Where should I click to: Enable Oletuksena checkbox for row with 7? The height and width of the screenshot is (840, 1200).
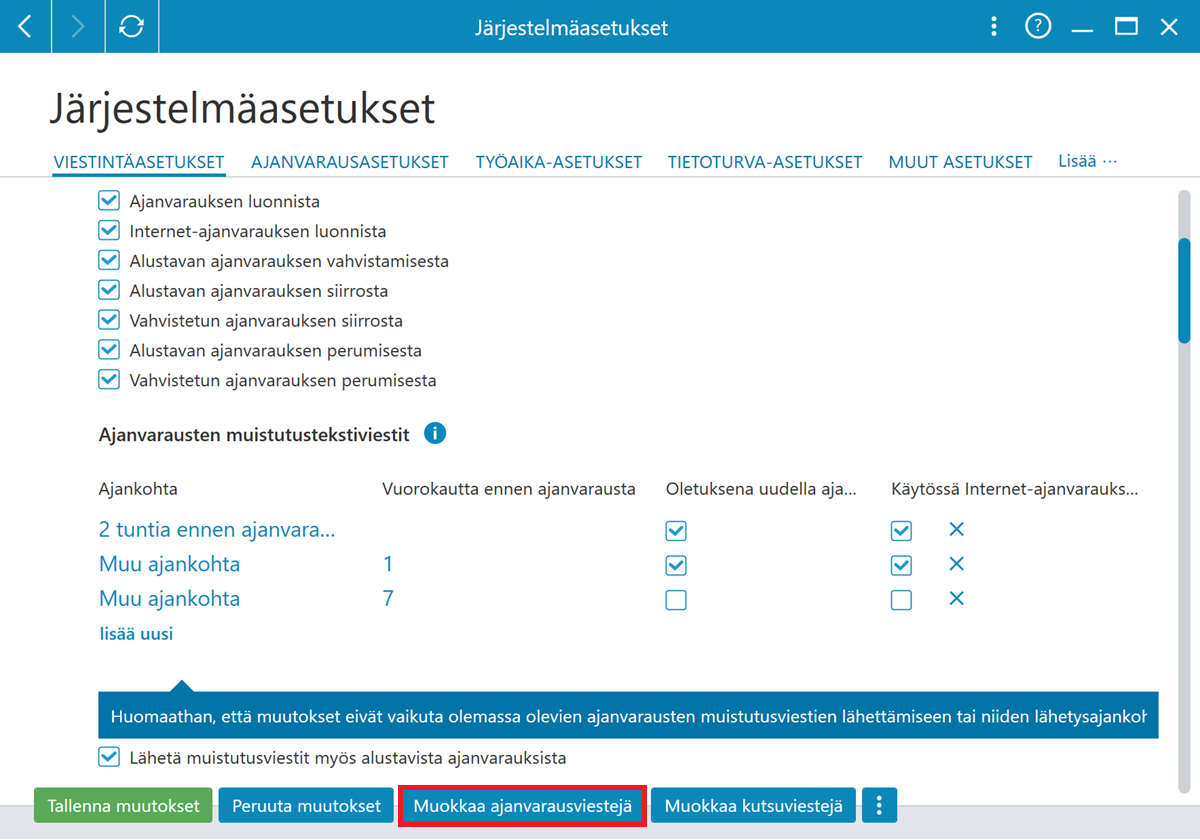point(676,600)
